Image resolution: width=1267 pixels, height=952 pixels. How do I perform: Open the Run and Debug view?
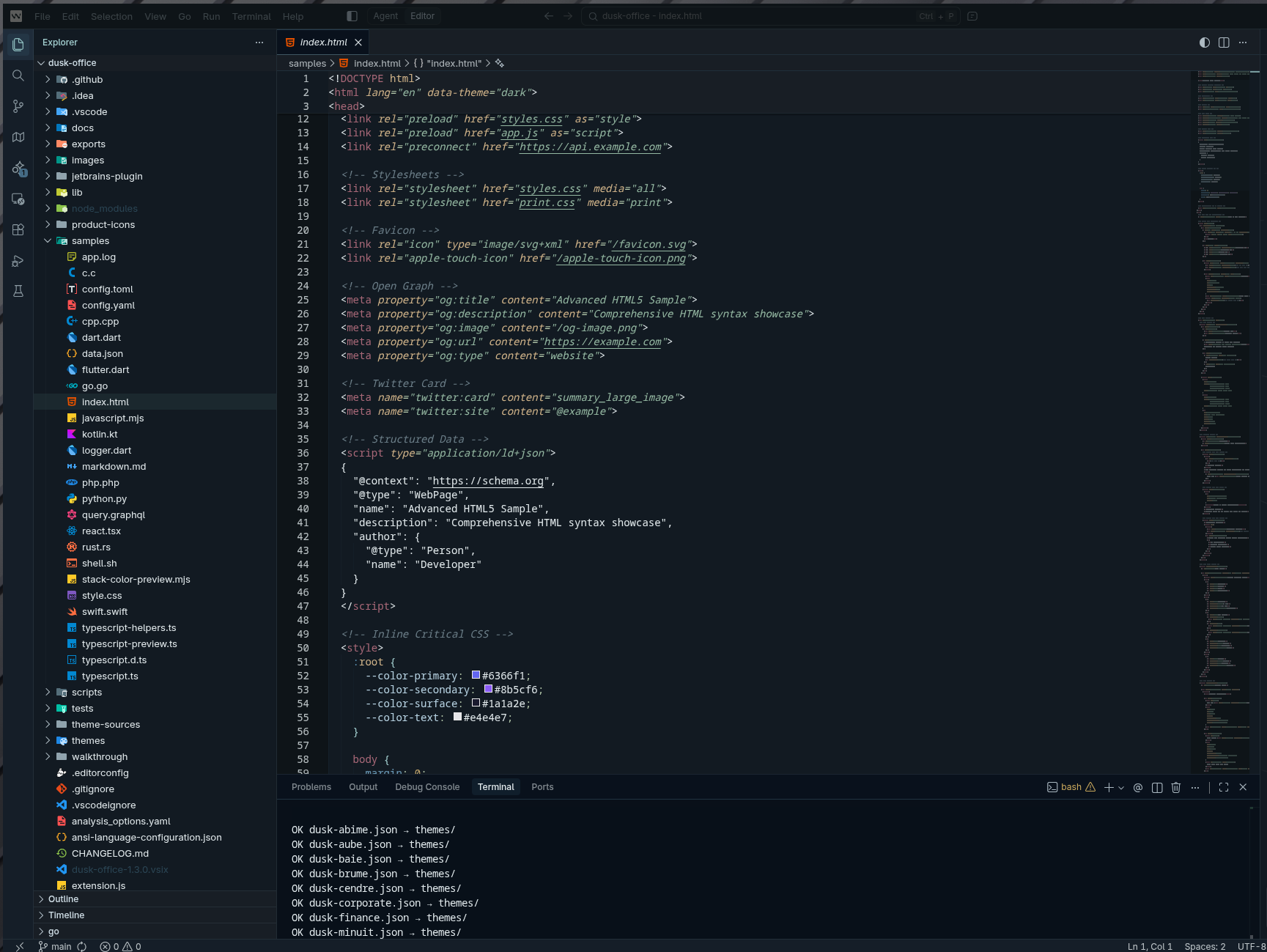[18, 260]
